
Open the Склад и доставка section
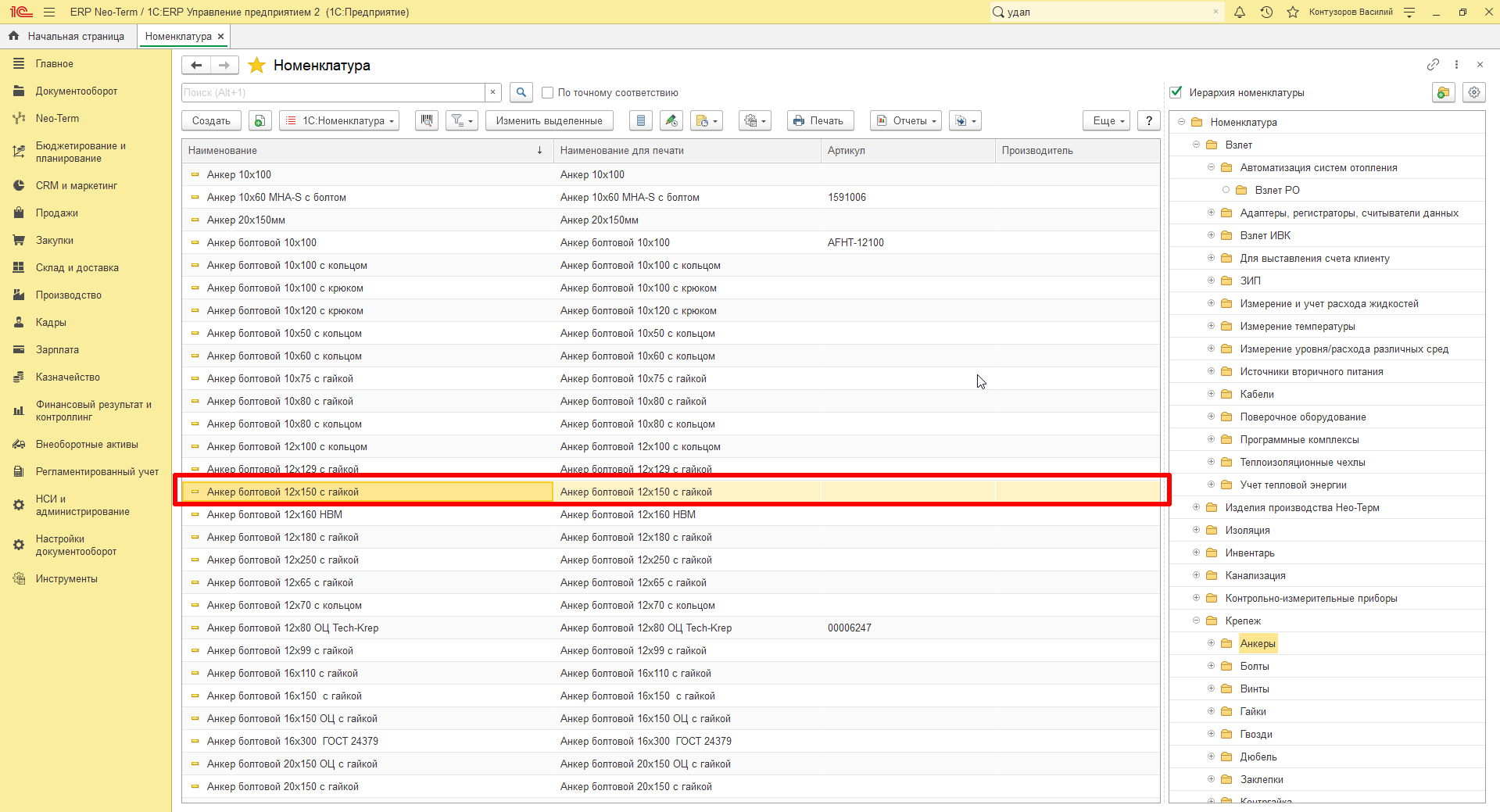click(77, 267)
